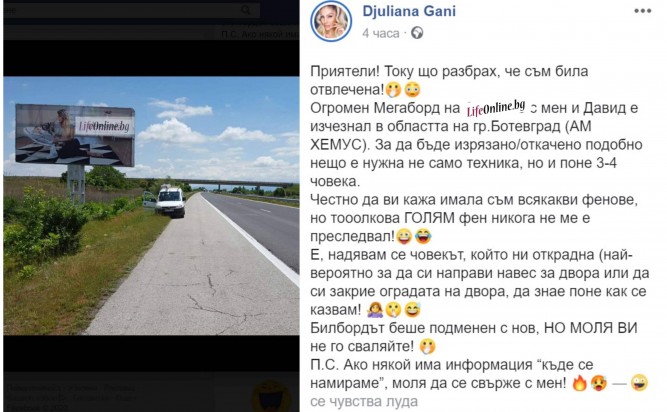Click the 'се чувства луда' feeling text
667x412 pixels.
pyautogui.click(x=364, y=402)
